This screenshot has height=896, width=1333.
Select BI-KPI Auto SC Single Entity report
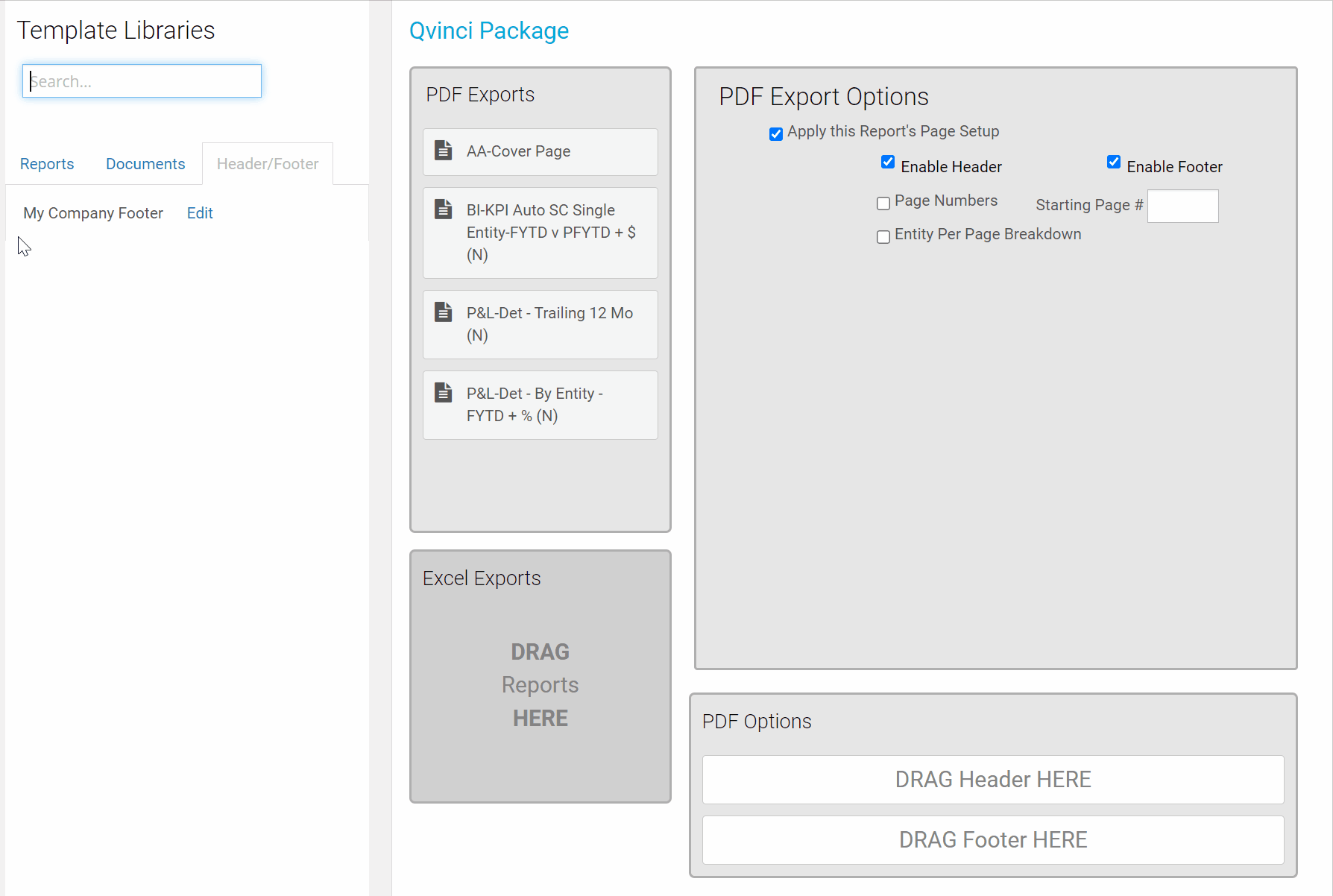(x=541, y=233)
